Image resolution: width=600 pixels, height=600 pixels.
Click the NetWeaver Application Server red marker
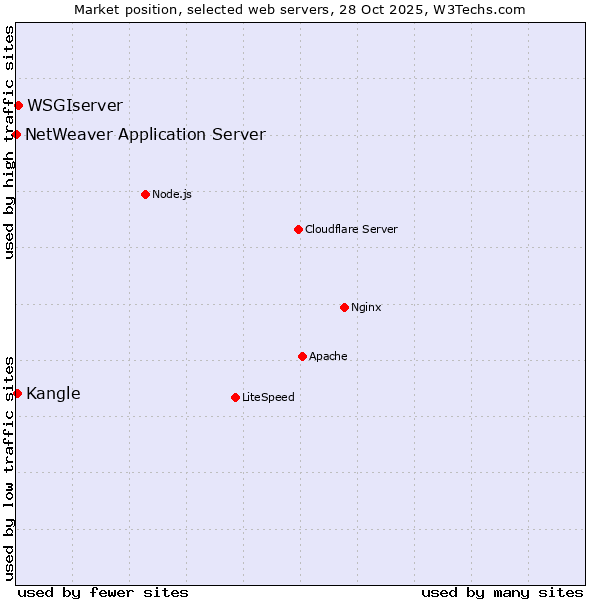click(17, 134)
